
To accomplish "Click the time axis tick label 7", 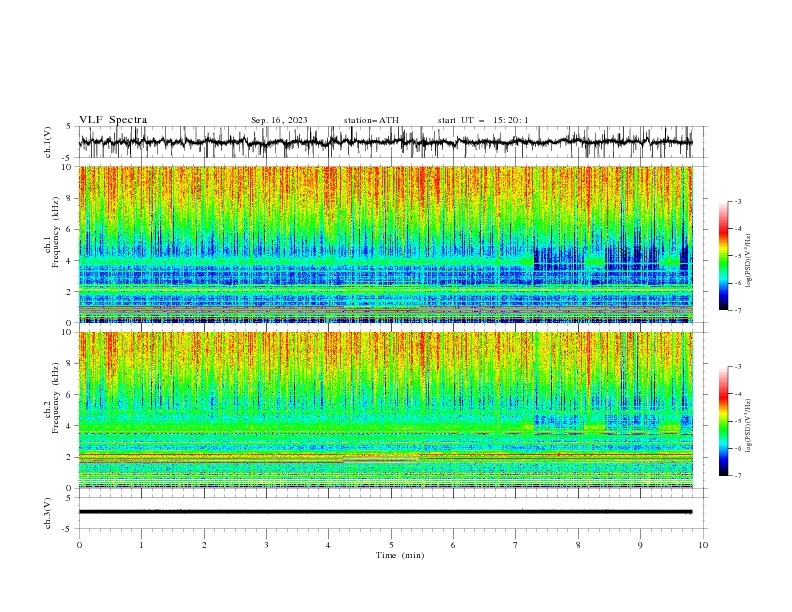I will [x=516, y=545].
